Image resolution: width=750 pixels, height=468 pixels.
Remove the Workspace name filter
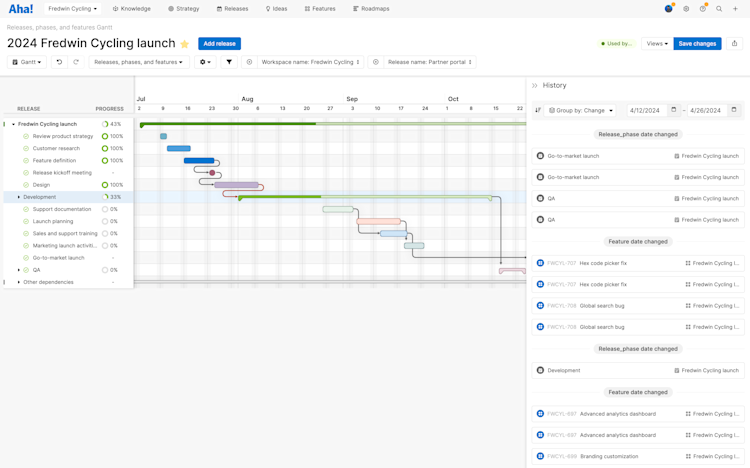click(x=249, y=62)
